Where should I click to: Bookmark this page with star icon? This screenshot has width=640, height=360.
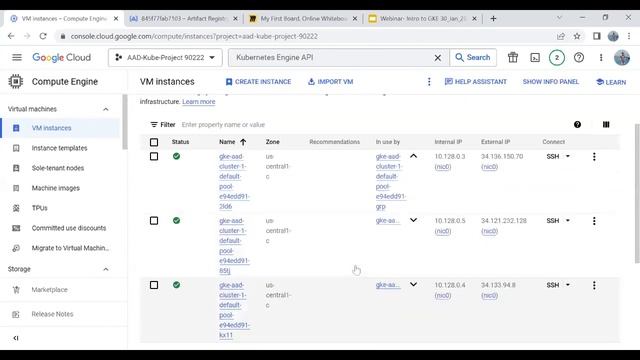tap(577, 36)
